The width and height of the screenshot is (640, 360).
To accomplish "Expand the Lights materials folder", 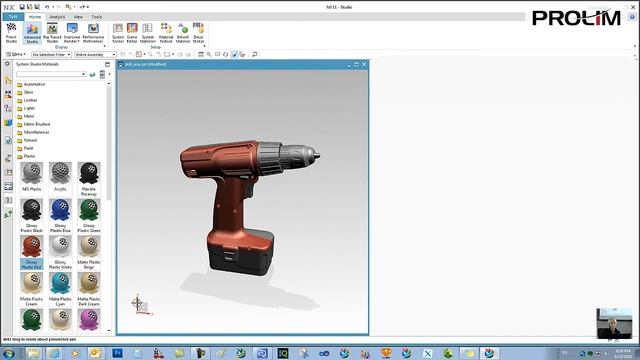I will click(x=26, y=108).
